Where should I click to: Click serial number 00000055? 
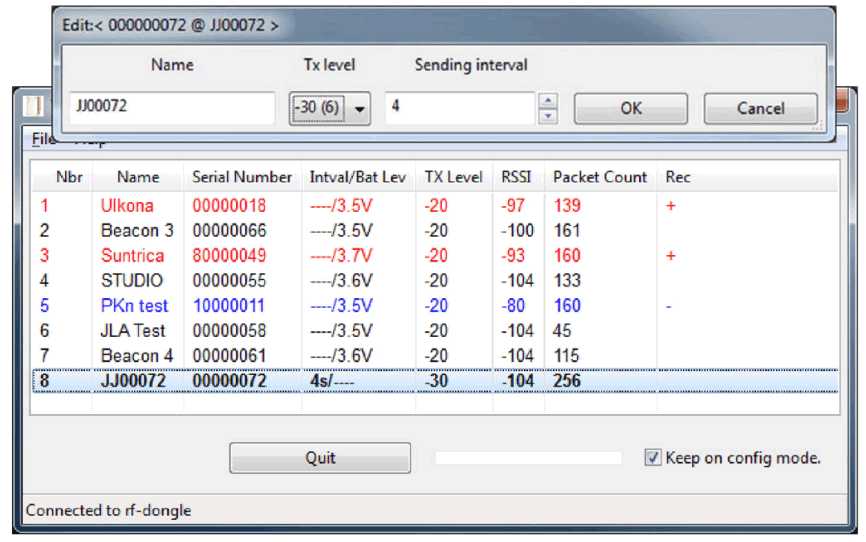click(229, 281)
